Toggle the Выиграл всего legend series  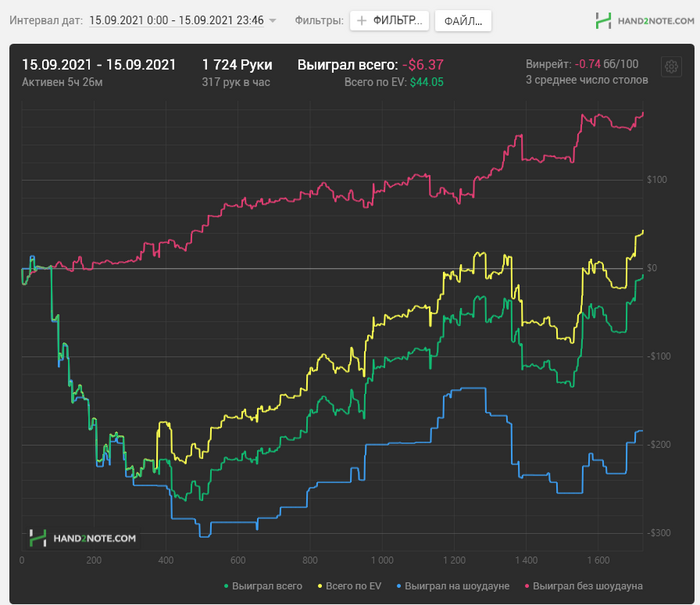tap(263, 586)
